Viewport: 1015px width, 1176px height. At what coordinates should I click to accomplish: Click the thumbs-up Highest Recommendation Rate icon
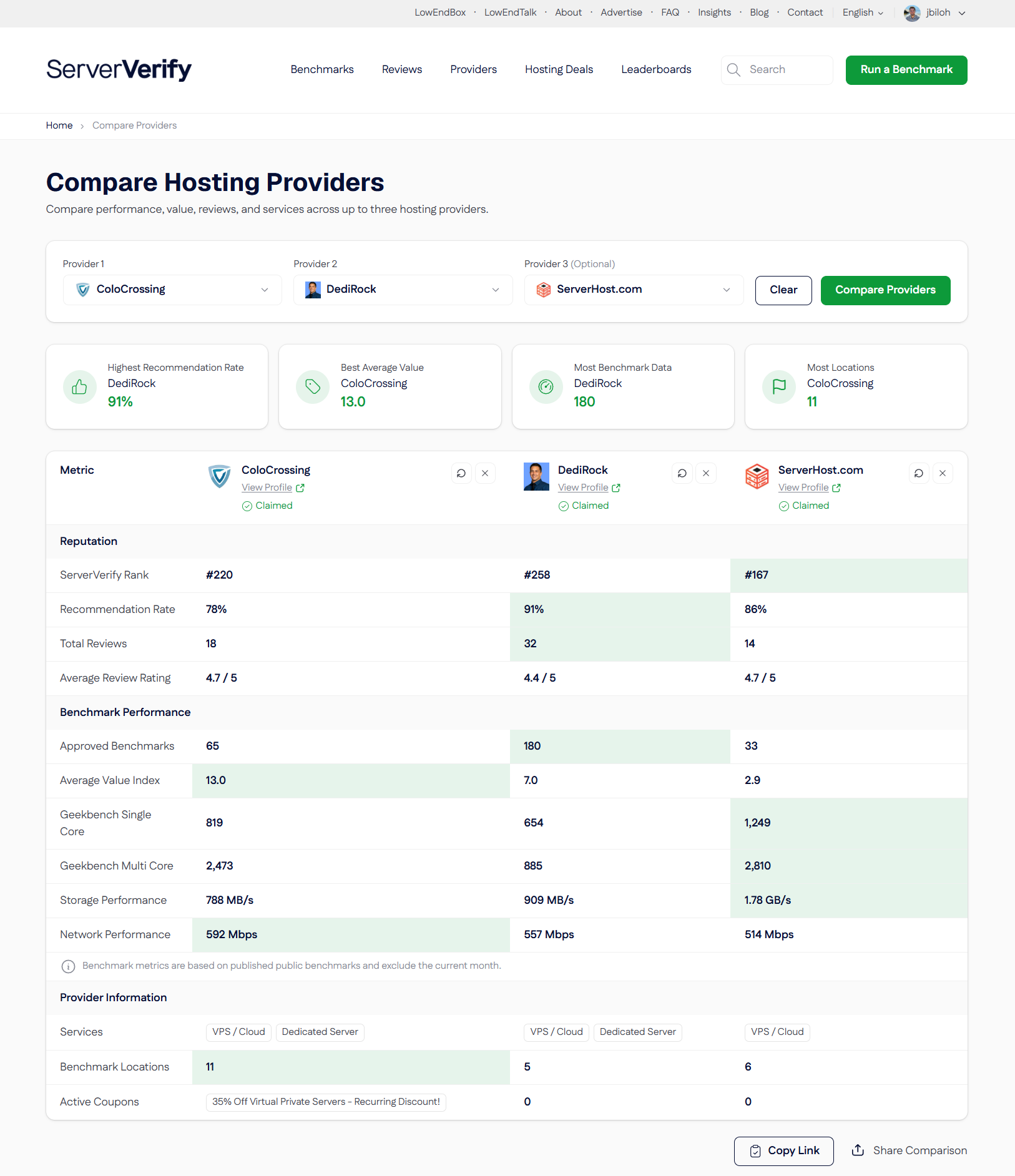pyautogui.click(x=79, y=387)
